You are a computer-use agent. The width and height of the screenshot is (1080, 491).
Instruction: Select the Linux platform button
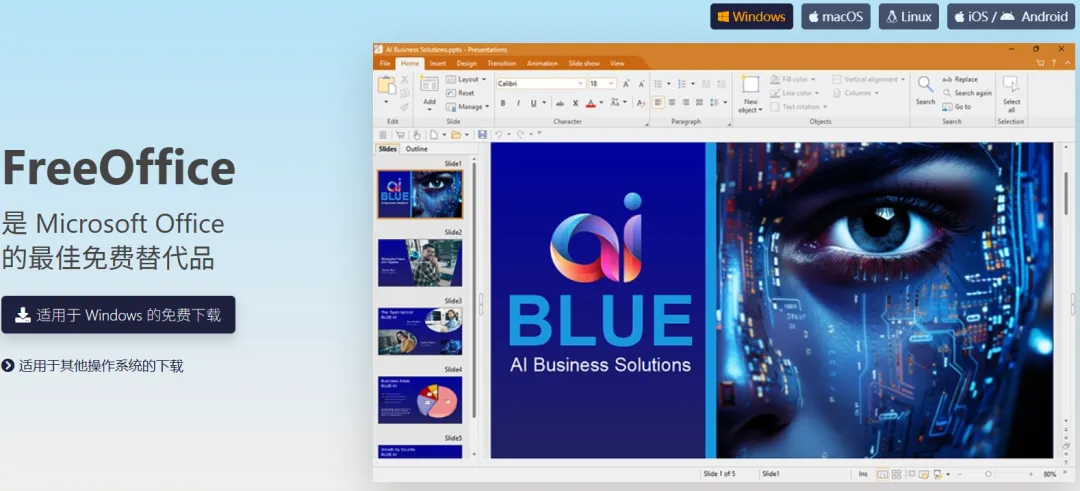(908, 17)
